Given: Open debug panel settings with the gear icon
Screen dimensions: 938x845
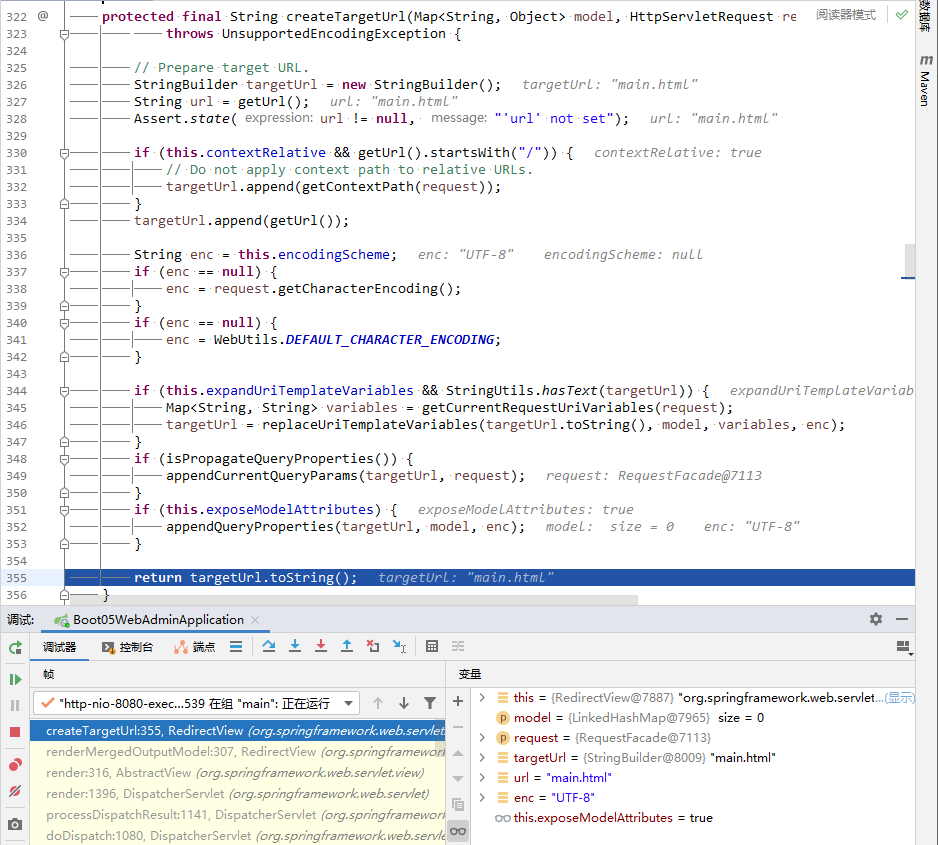Looking at the screenshot, I should 876,619.
